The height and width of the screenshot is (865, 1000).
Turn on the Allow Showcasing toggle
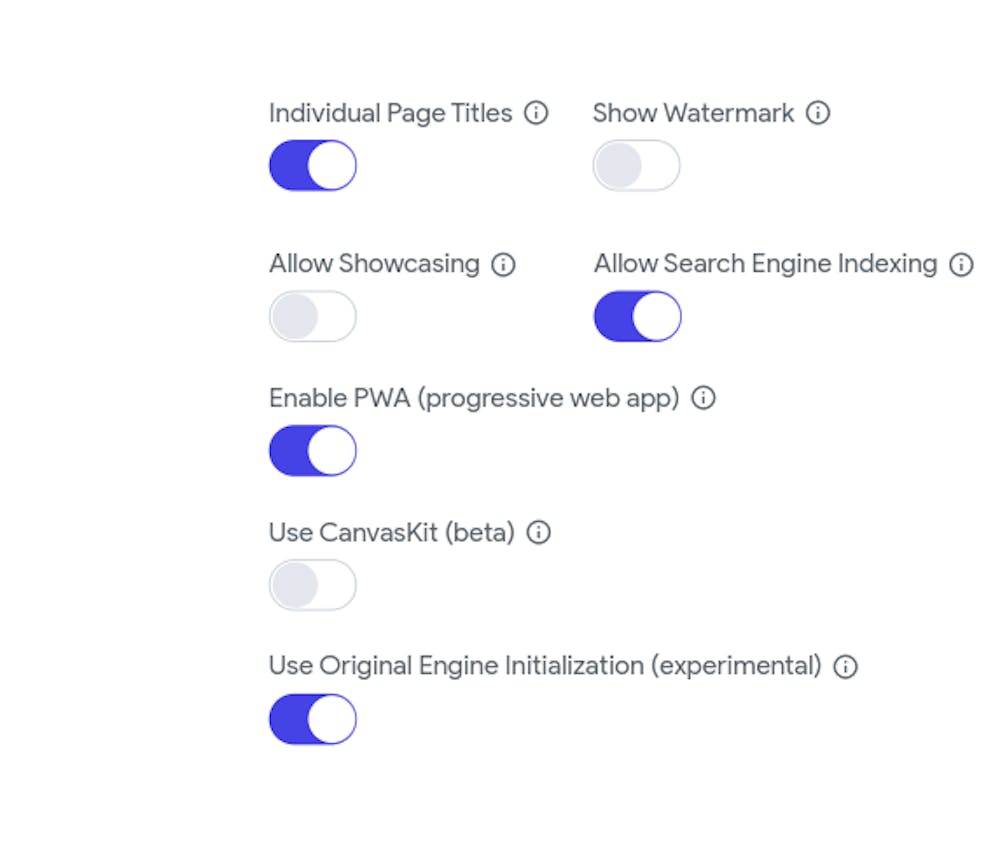point(313,317)
